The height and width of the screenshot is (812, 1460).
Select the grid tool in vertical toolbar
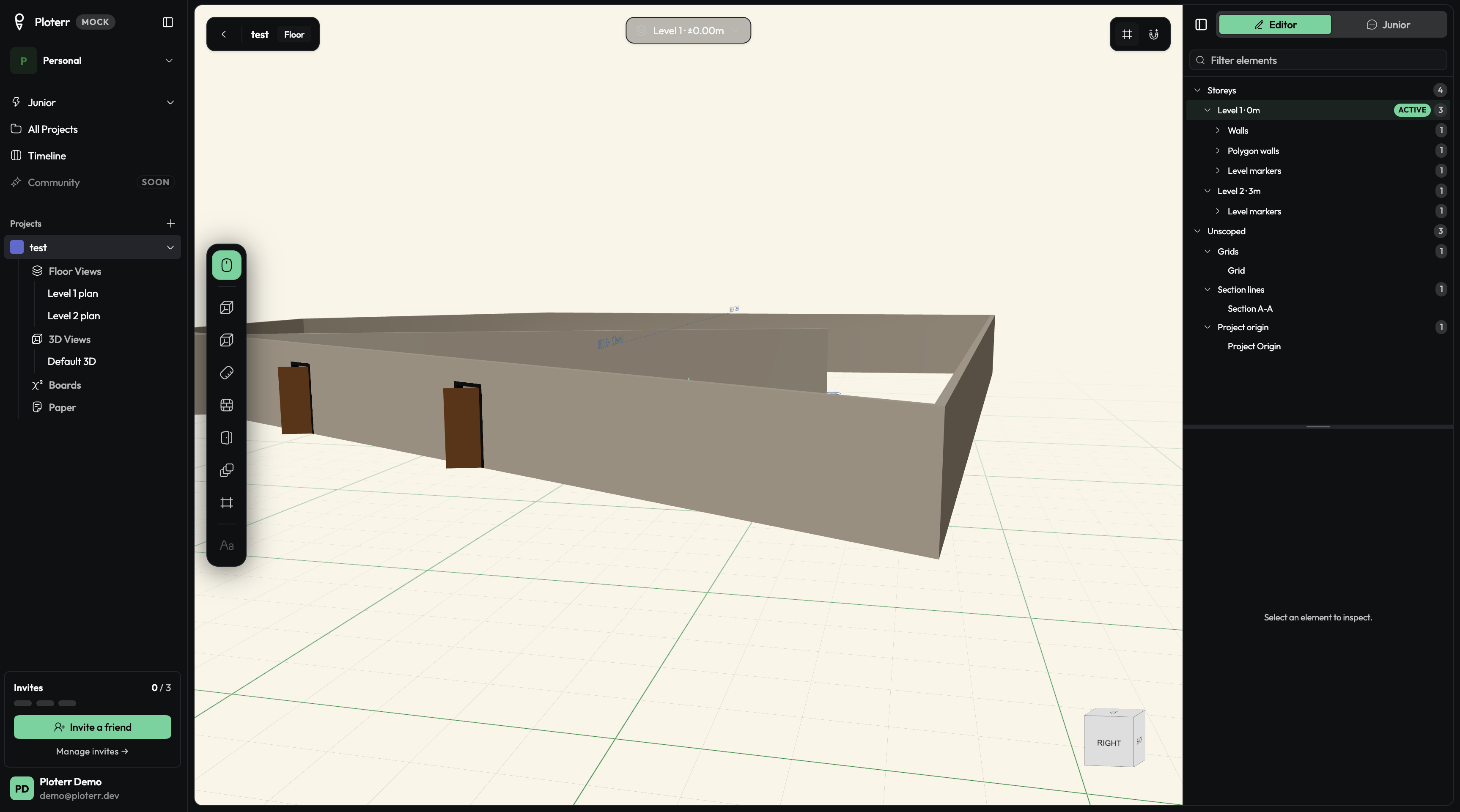tap(226, 502)
